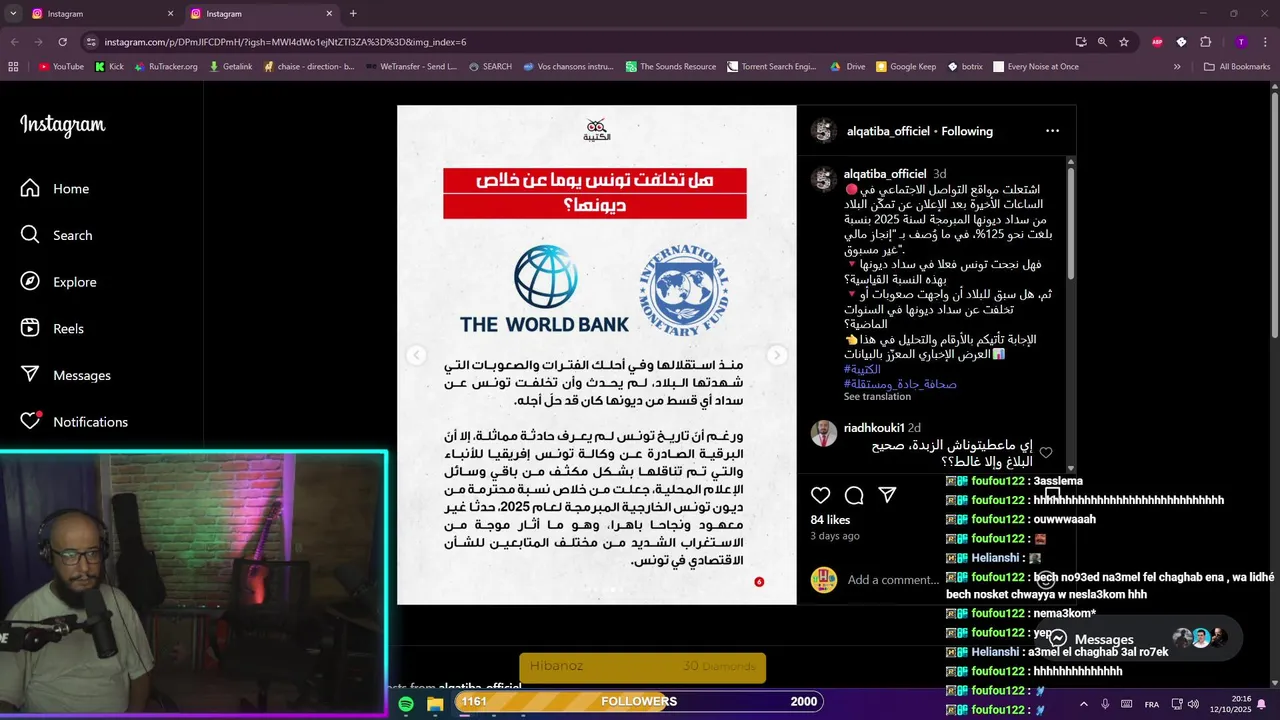Open the RuTracker.org bookmark
This screenshot has height=720, width=1280.
[165, 67]
